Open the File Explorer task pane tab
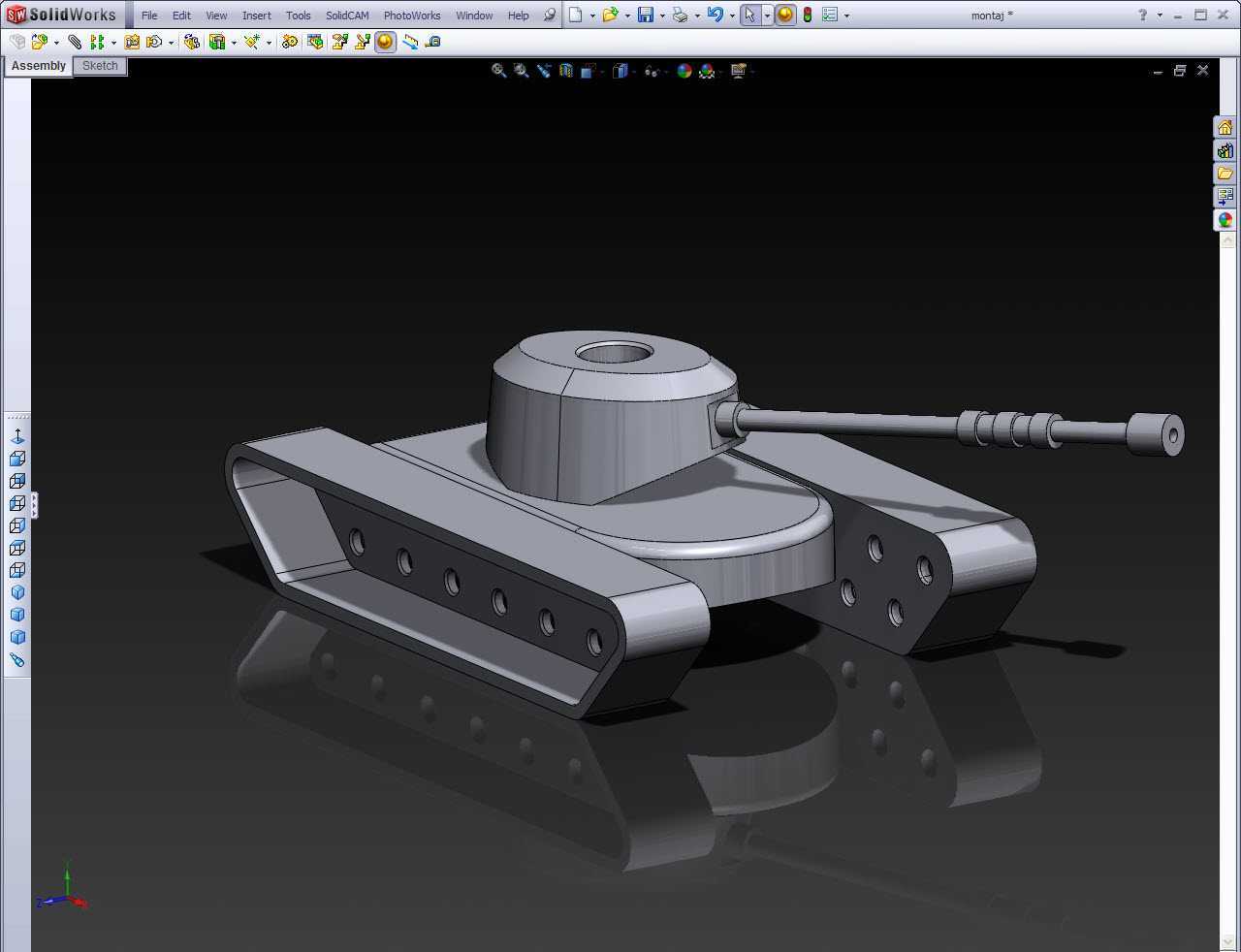This screenshot has width=1241, height=952. pos(1225,174)
